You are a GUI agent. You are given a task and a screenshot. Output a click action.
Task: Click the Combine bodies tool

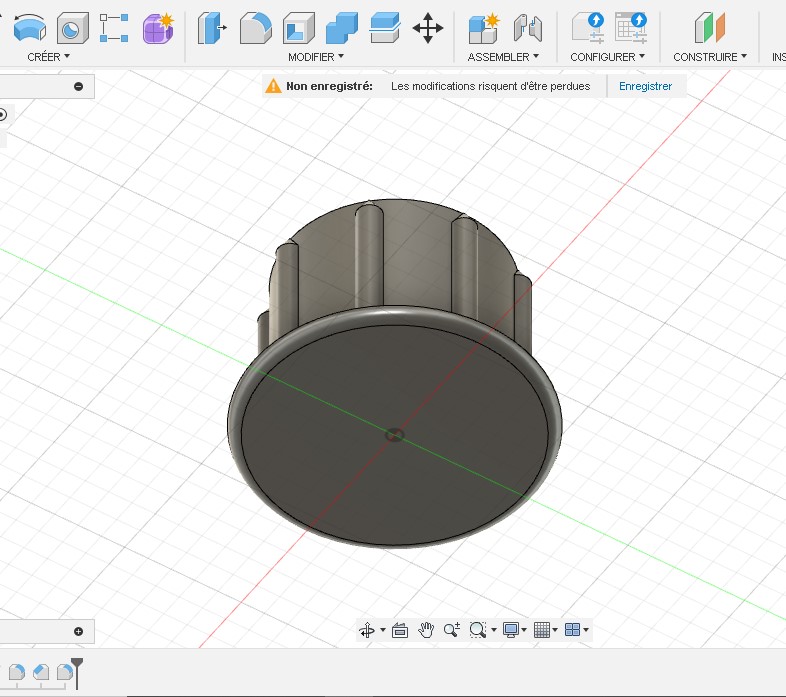coord(342,28)
